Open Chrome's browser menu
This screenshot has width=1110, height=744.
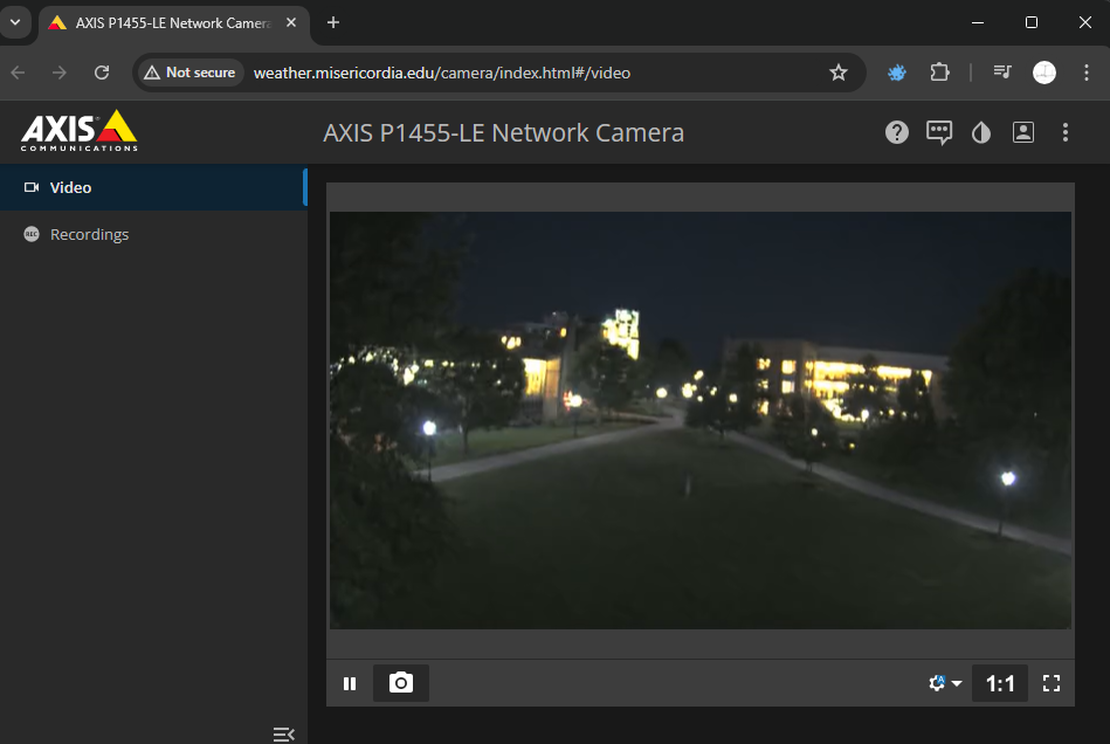[x=1086, y=72]
